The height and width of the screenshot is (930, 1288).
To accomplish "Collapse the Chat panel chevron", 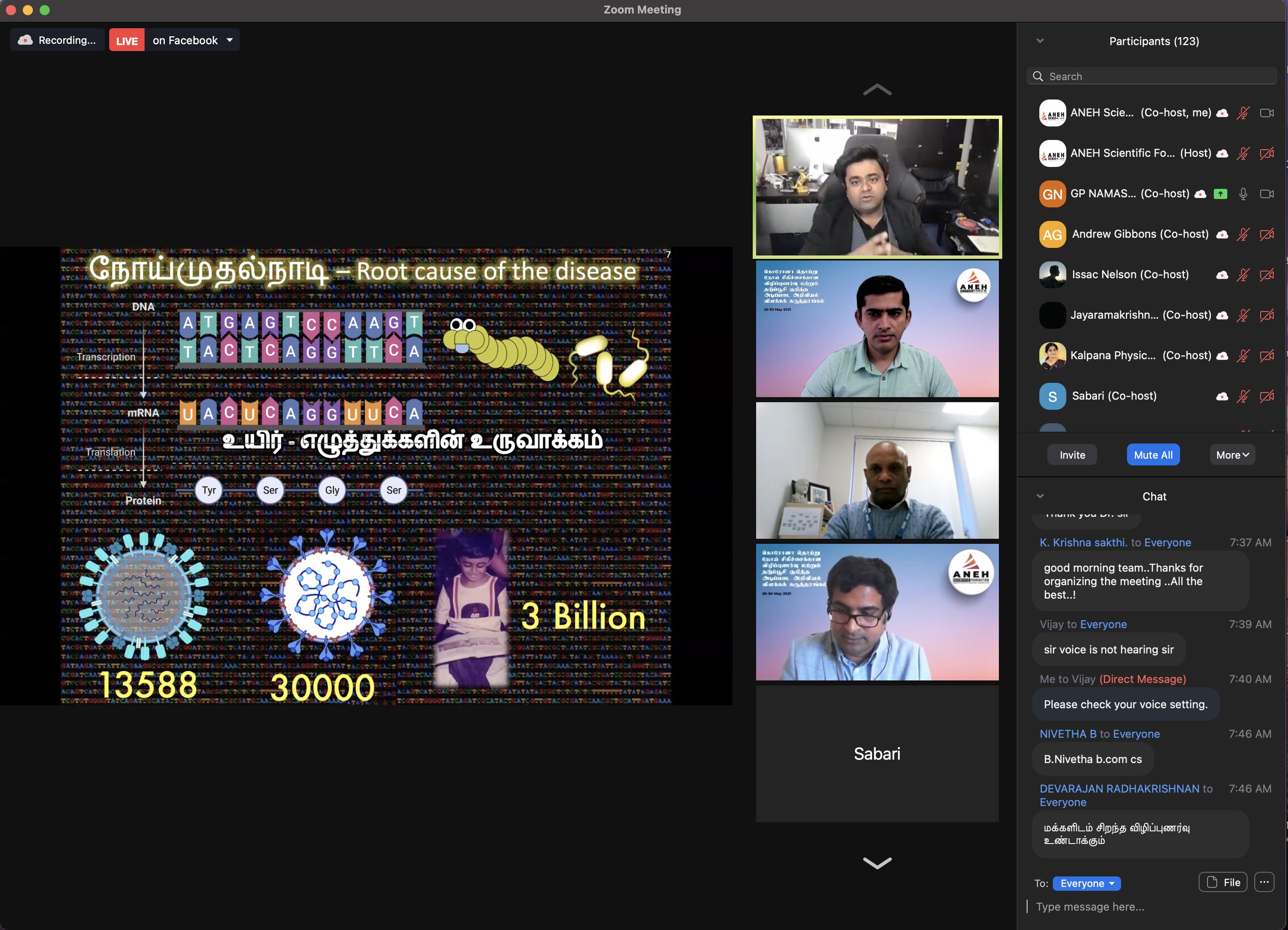I will click(1040, 496).
